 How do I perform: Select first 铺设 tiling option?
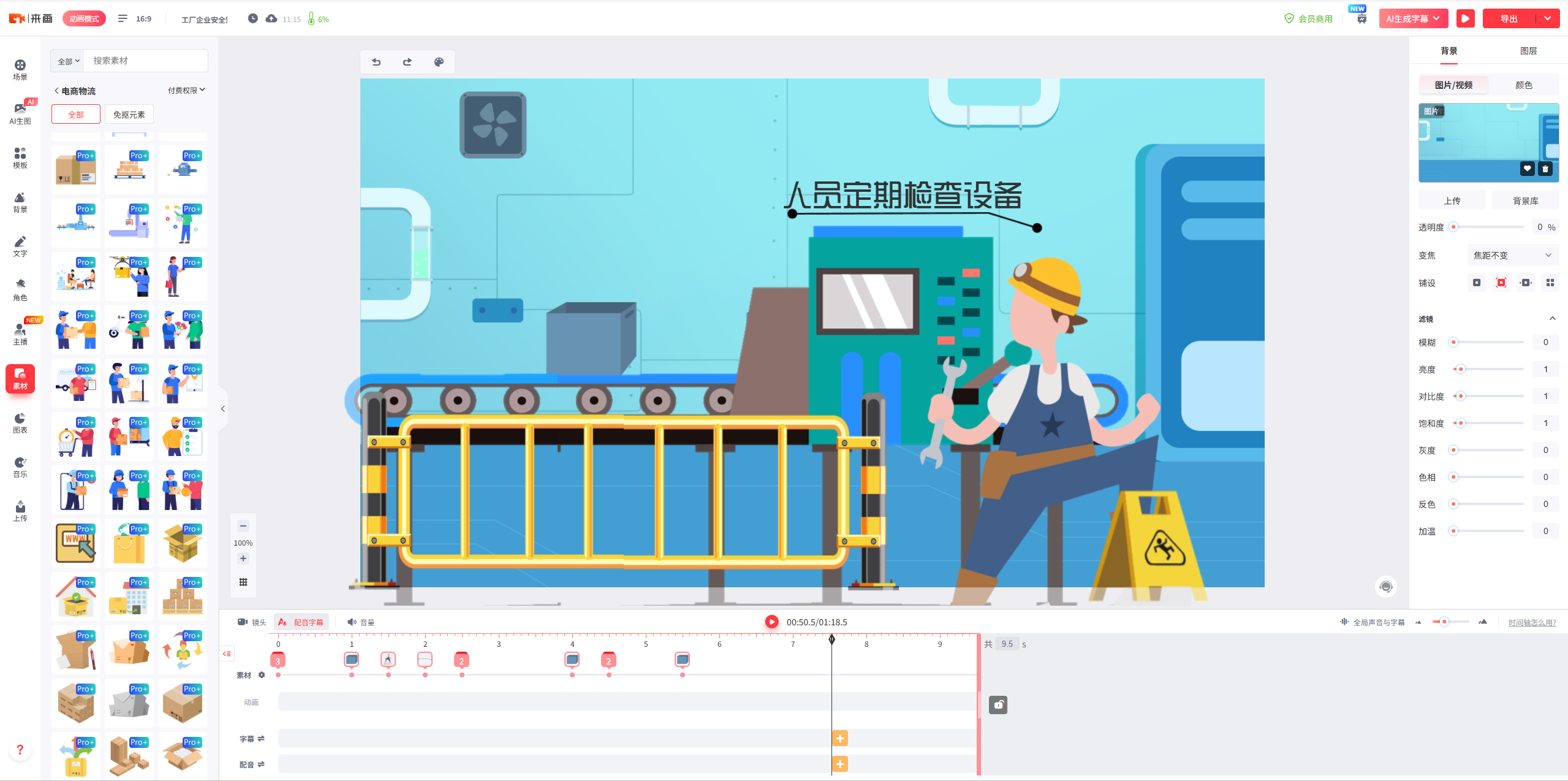1477,283
